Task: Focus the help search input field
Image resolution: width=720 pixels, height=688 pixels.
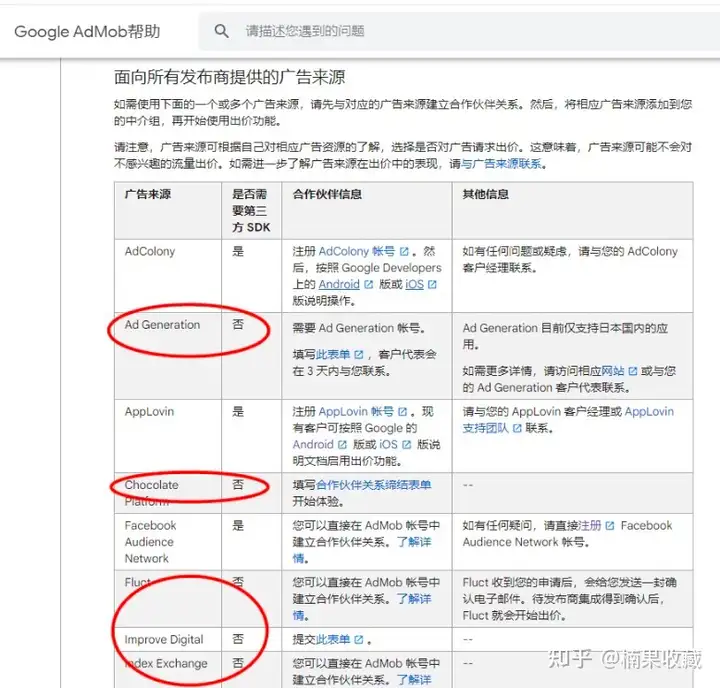Action: [459, 31]
